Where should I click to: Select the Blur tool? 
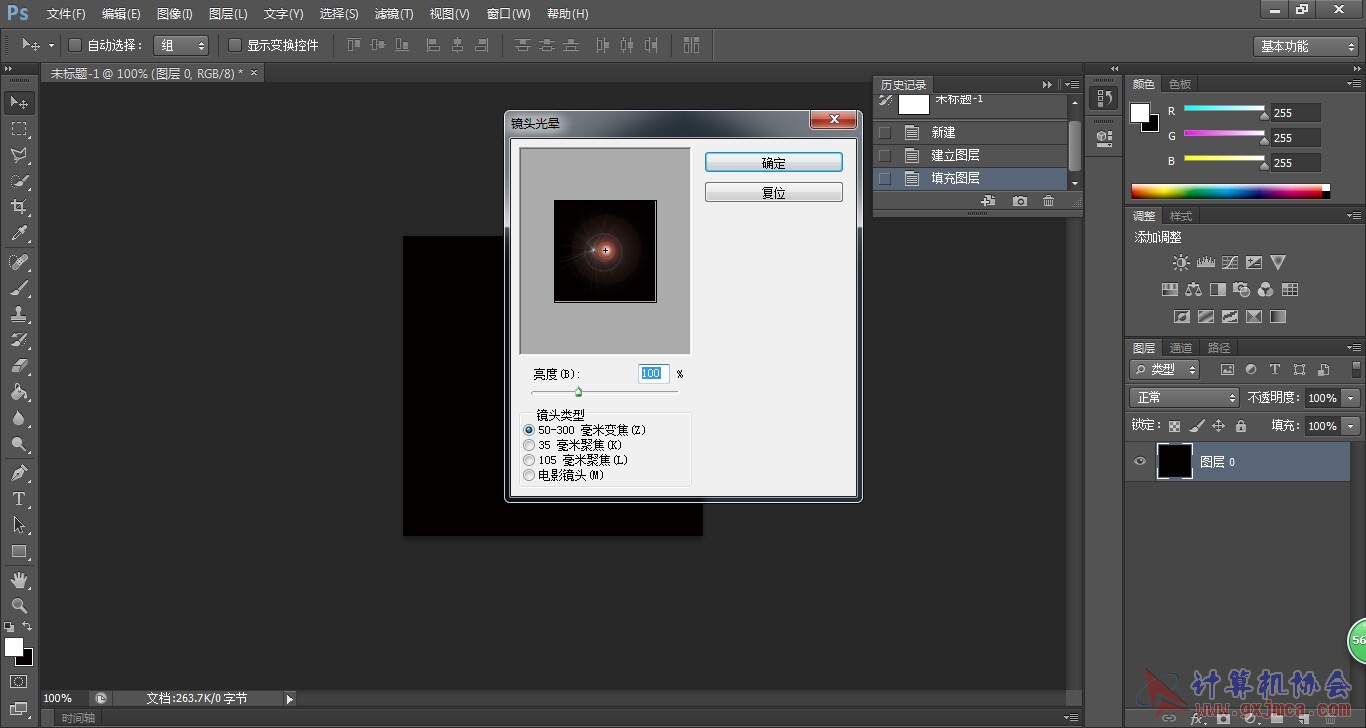click(19, 418)
